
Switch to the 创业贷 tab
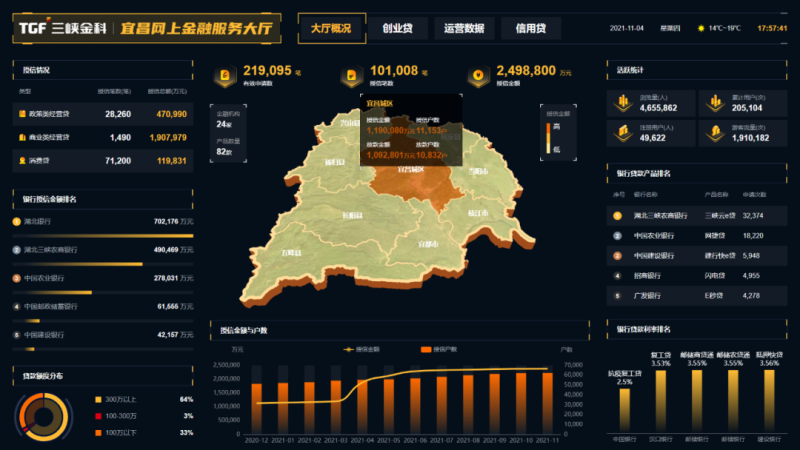point(397,28)
